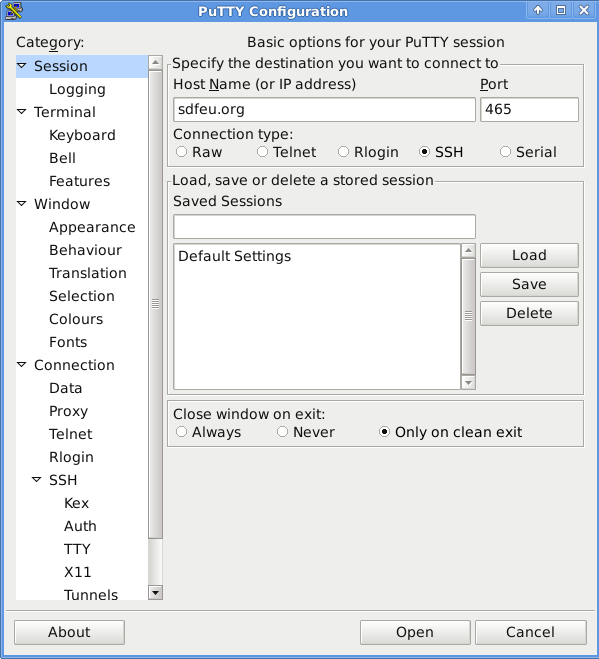The height and width of the screenshot is (659, 599).
Task: Click the category tree scrollbar thumb
Action: click(156, 304)
